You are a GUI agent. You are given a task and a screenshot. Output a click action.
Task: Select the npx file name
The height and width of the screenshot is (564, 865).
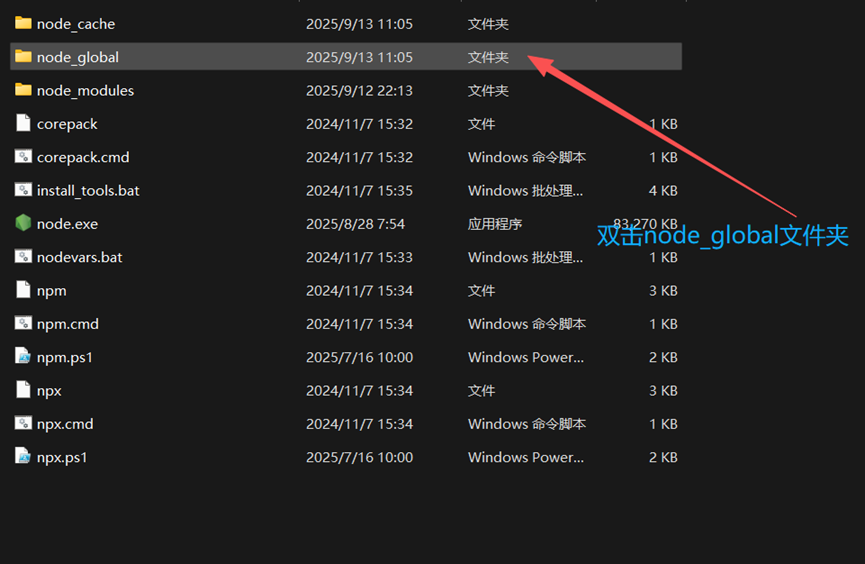click(49, 391)
